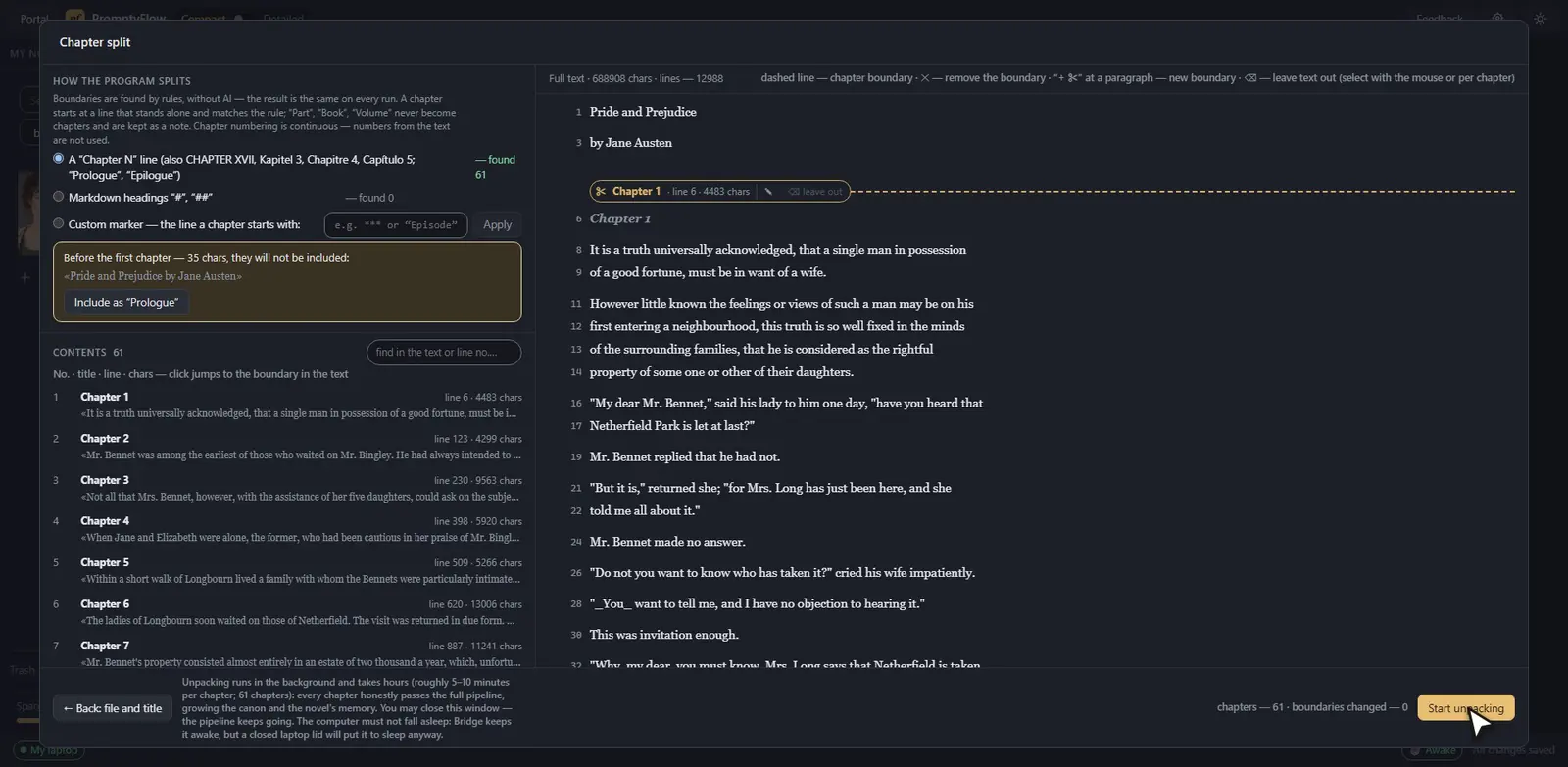Select the Custom marker radio button
This screenshot has height=767, width=1568.
[x=59, y=223]
